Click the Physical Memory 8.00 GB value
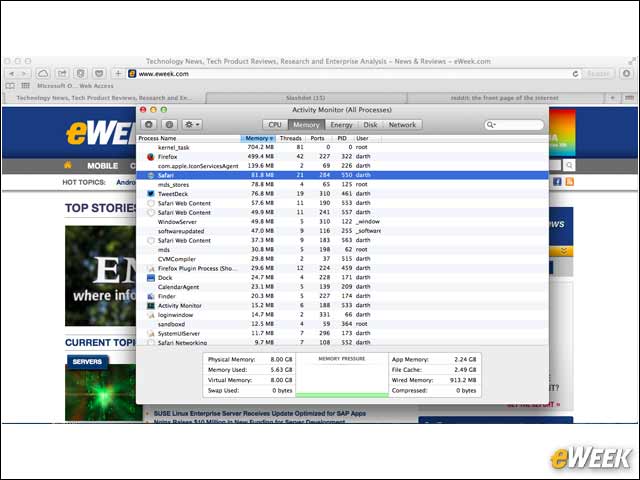This screenshot has height=480, width=640. (x=281, y=360)
